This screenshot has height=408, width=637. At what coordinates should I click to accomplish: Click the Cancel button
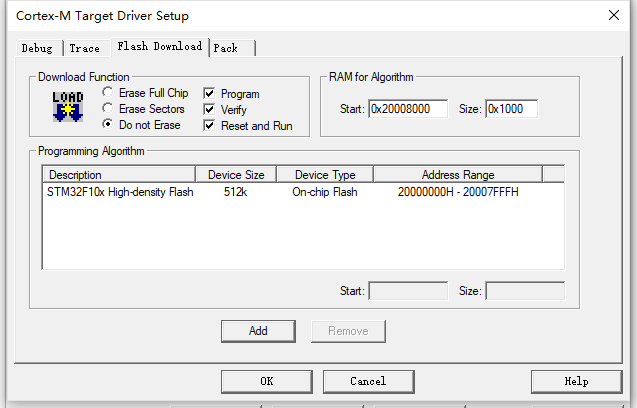[368, 381]
